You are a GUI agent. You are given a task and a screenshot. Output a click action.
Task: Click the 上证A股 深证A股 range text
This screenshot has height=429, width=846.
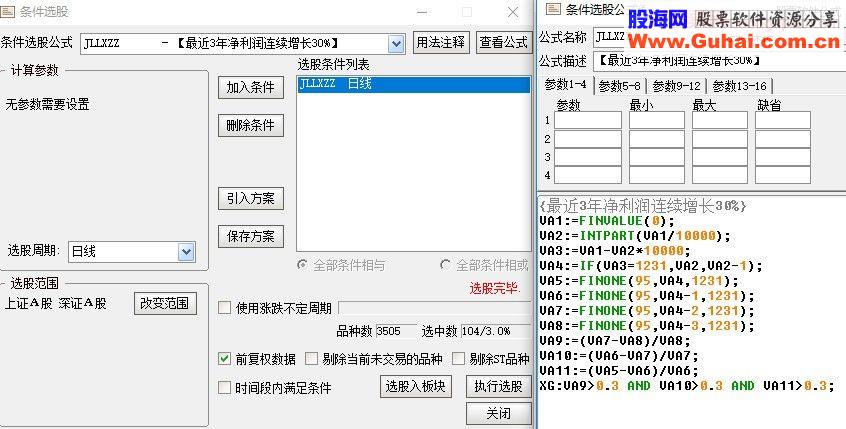click(56, 303)
